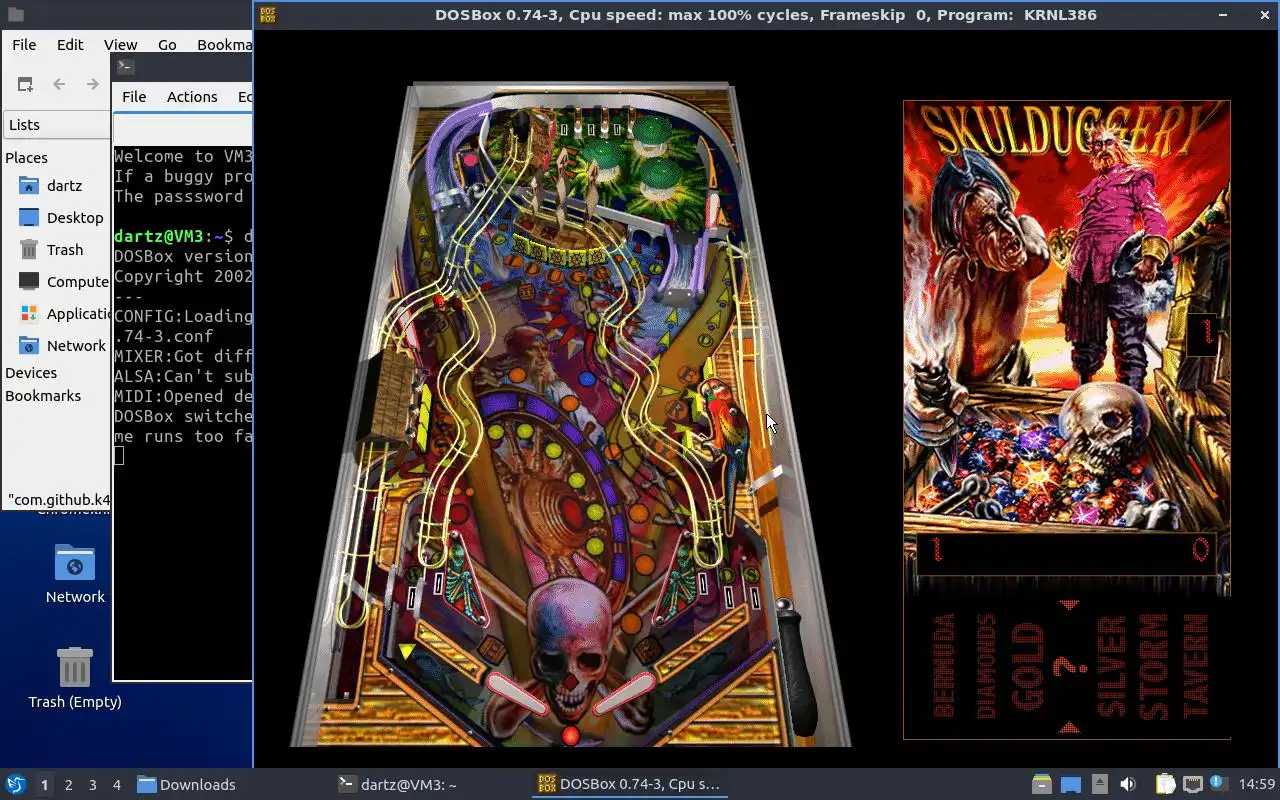Click the 14:59 clock on the taskbar

(x=1257, y=785)
